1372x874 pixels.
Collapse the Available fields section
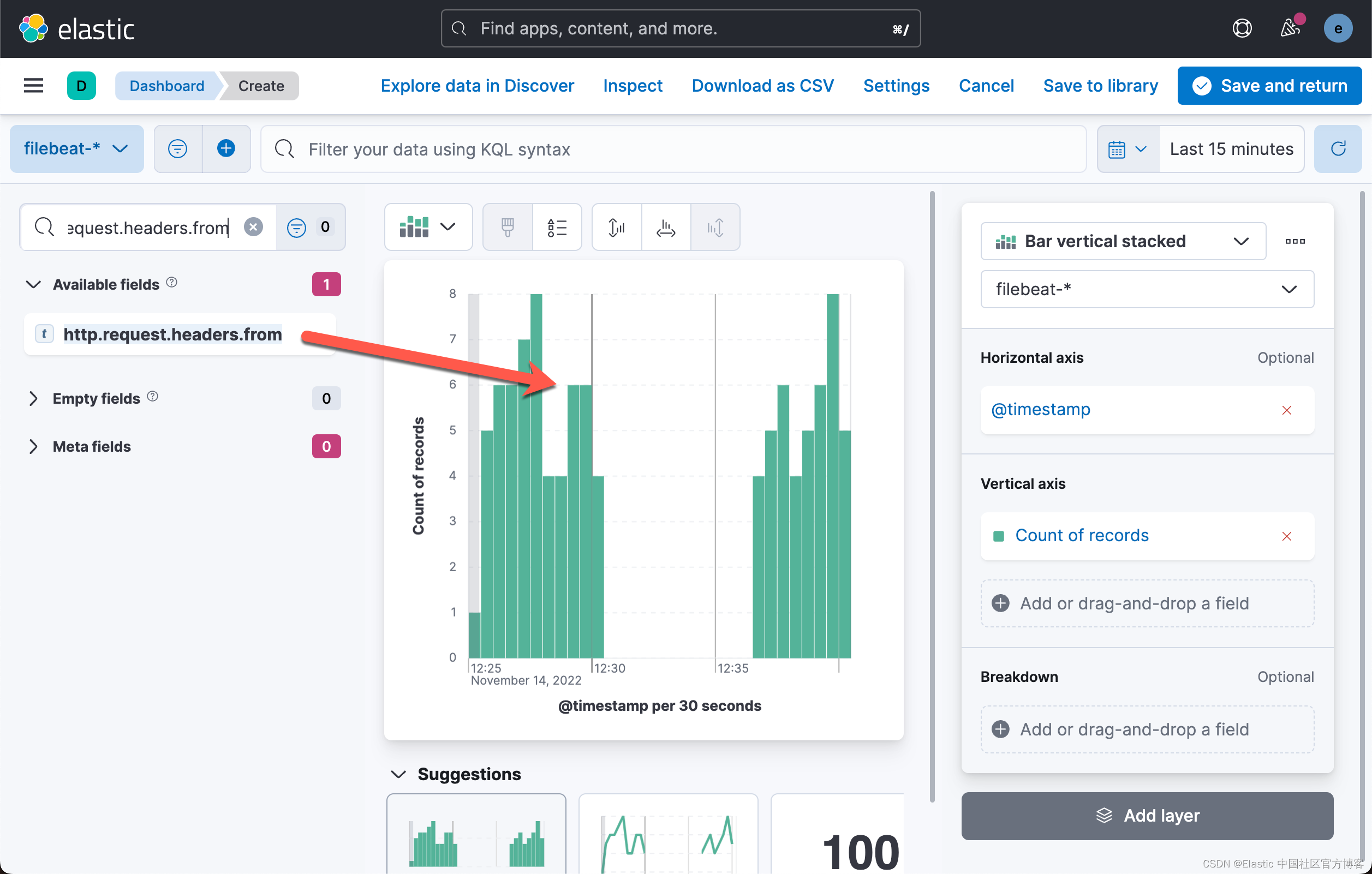[33, 285]
